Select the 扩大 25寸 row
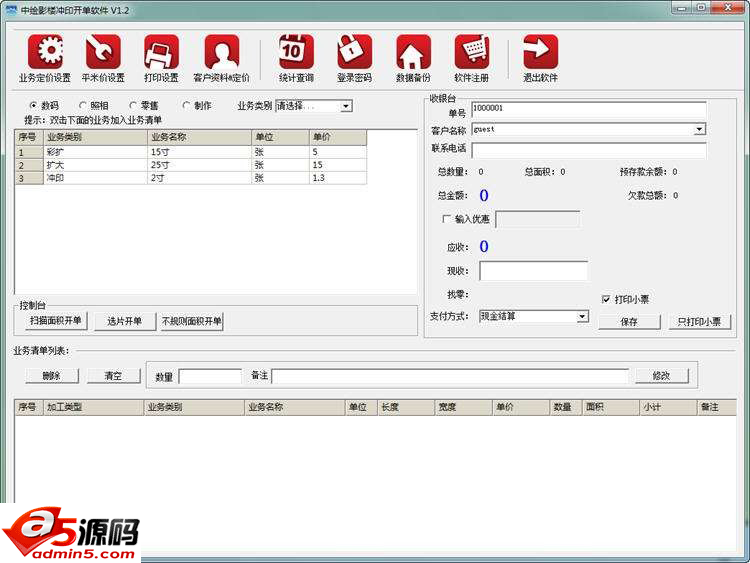 pyautogui.click(x=191, y=165)
